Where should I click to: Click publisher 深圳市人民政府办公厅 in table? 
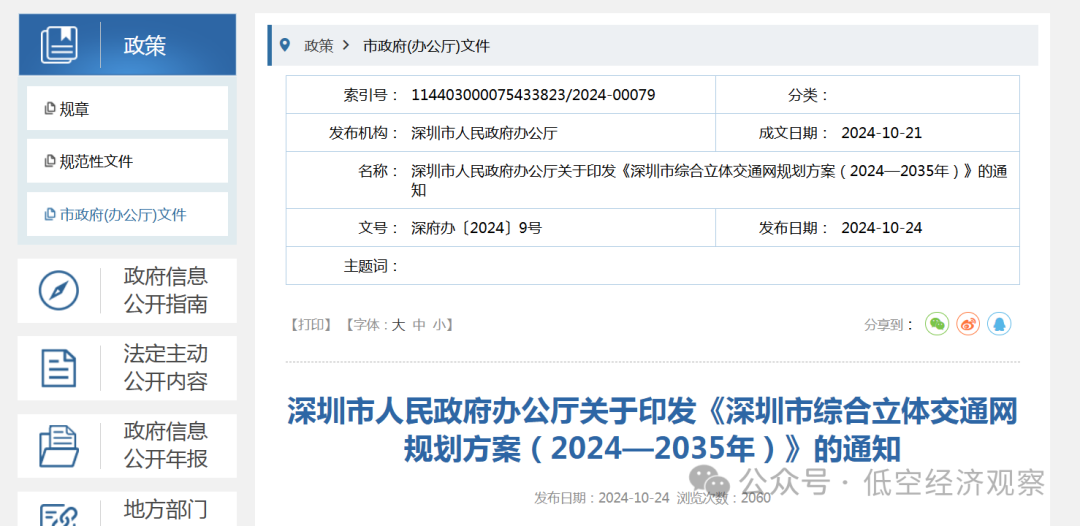tap(484, 133)
